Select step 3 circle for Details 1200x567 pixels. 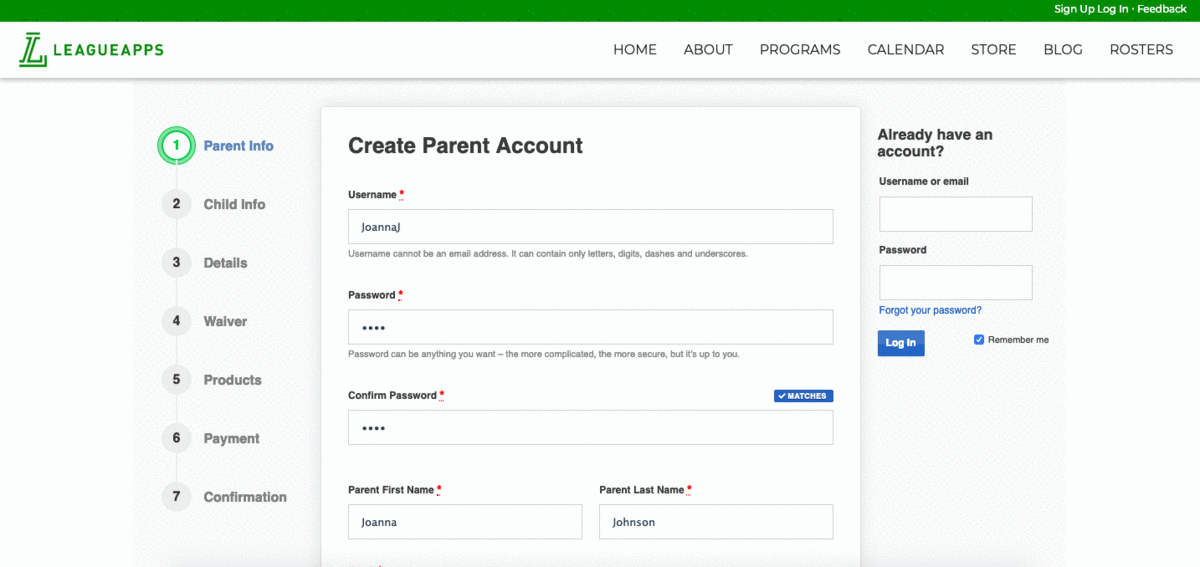176,263
